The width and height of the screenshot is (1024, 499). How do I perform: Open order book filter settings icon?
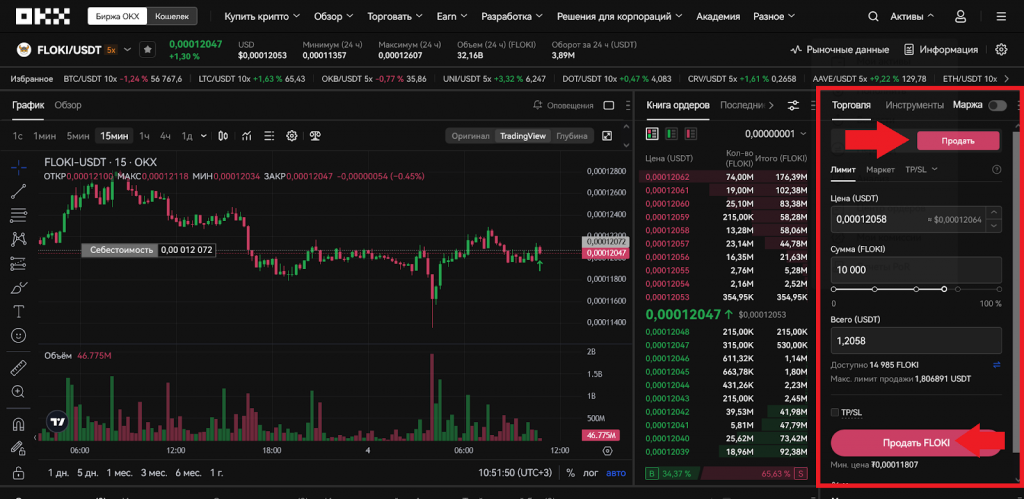tap(793, 105)
